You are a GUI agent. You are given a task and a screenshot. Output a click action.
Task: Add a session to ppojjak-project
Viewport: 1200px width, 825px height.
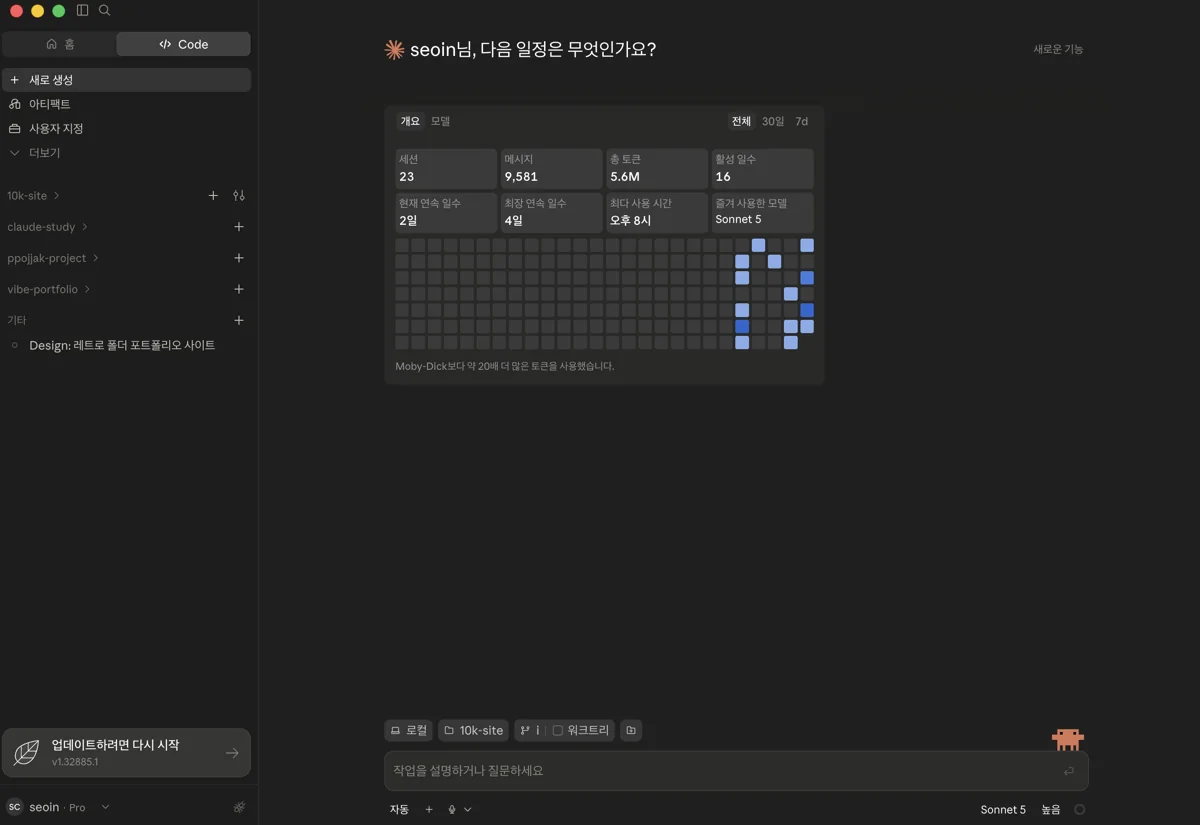point(239,258)
